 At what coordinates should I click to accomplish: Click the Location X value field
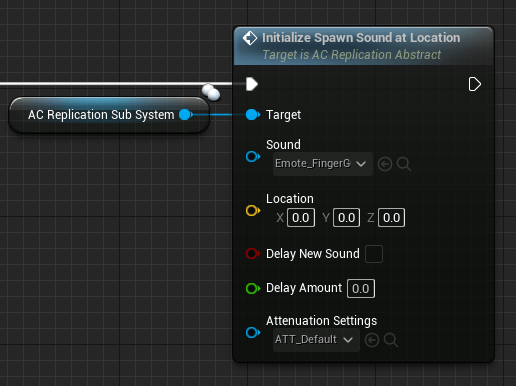[x=301, y=218]
